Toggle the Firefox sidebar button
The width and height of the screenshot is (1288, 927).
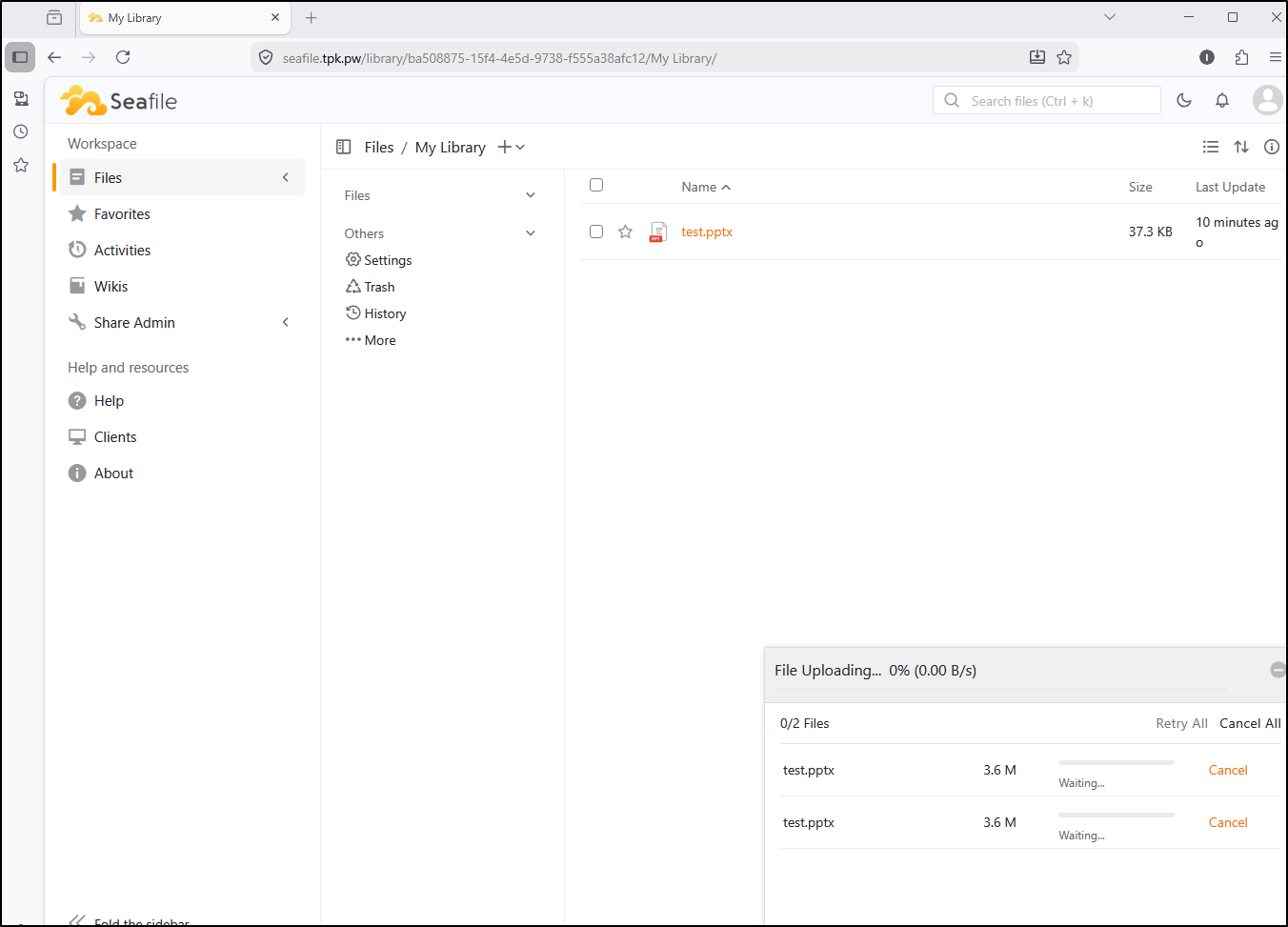[20, 57]
